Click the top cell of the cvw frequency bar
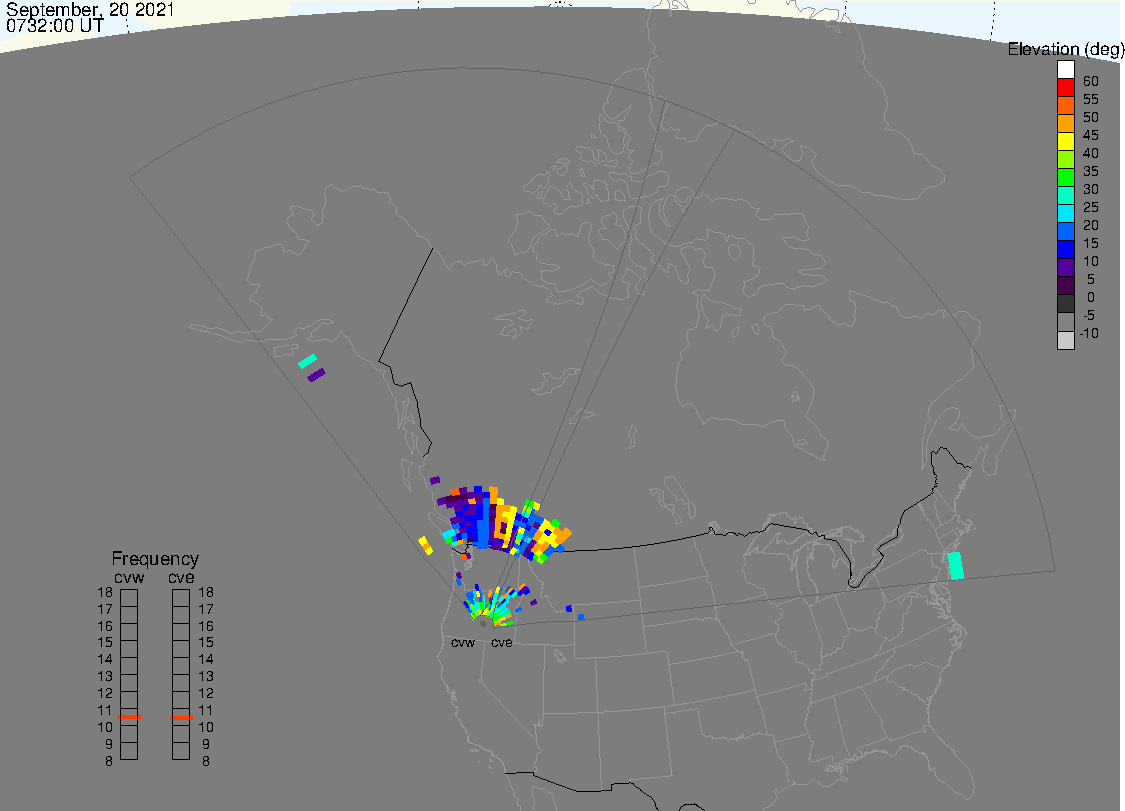This screenshot has height=811, width=1125. tap(129, 598)
